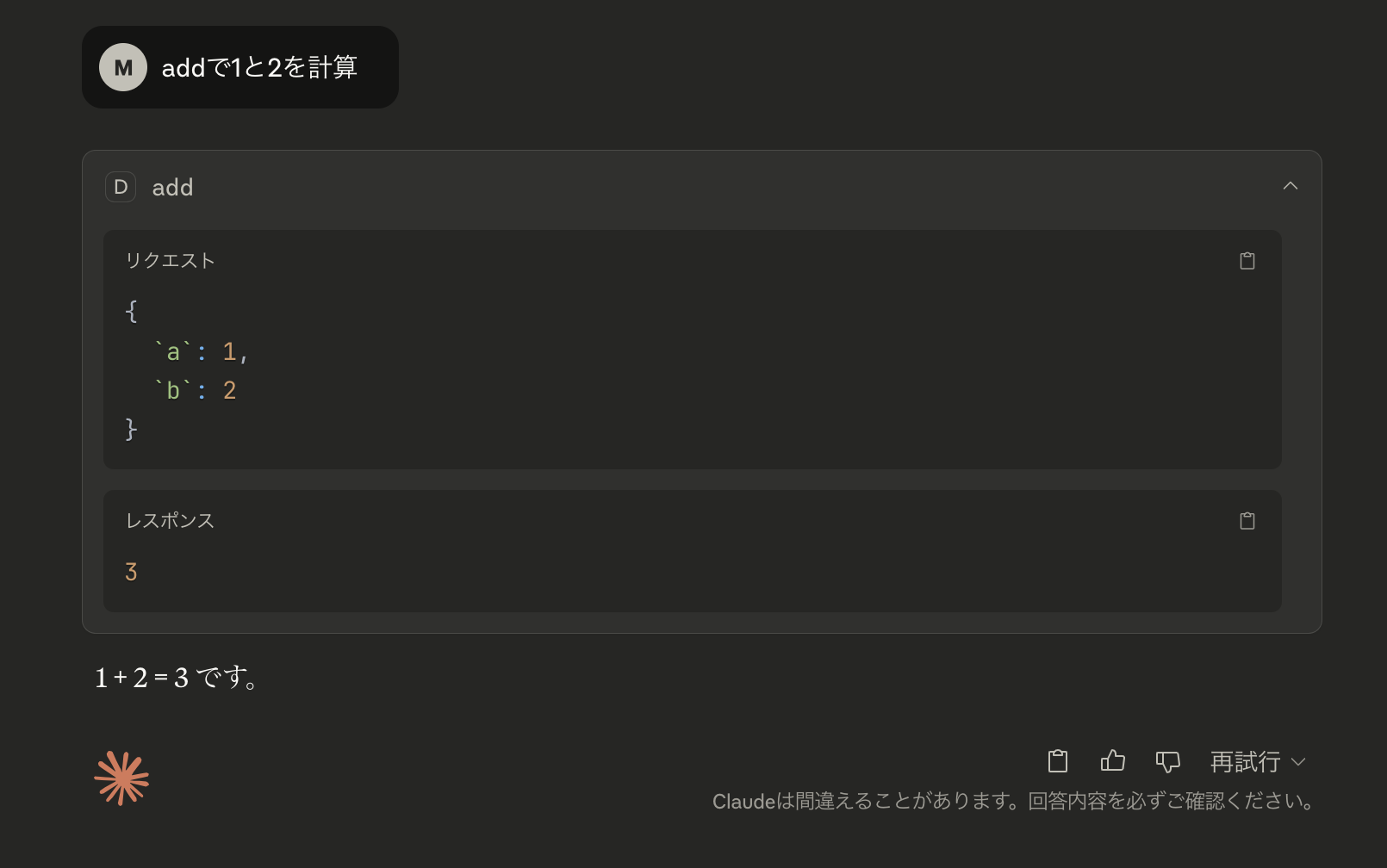
Task: Click the リクエスト section label
Action: (x=170, y=260)
